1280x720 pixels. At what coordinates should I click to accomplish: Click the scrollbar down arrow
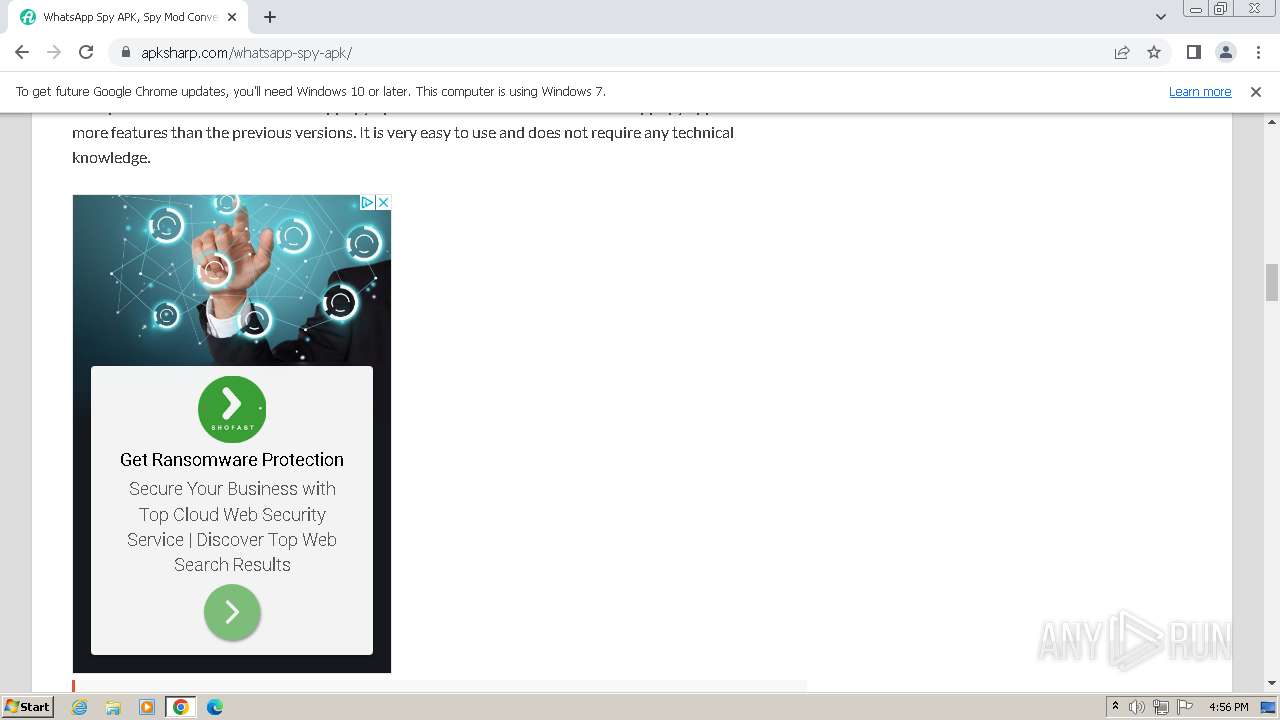click(x=1272, y=683)
